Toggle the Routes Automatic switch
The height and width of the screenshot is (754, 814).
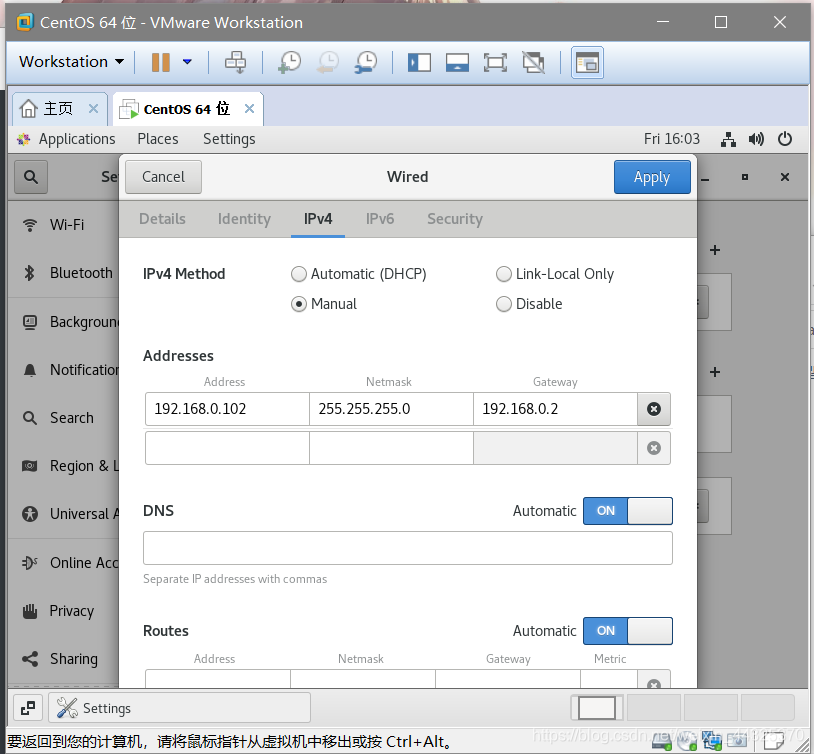pos(628,631)
